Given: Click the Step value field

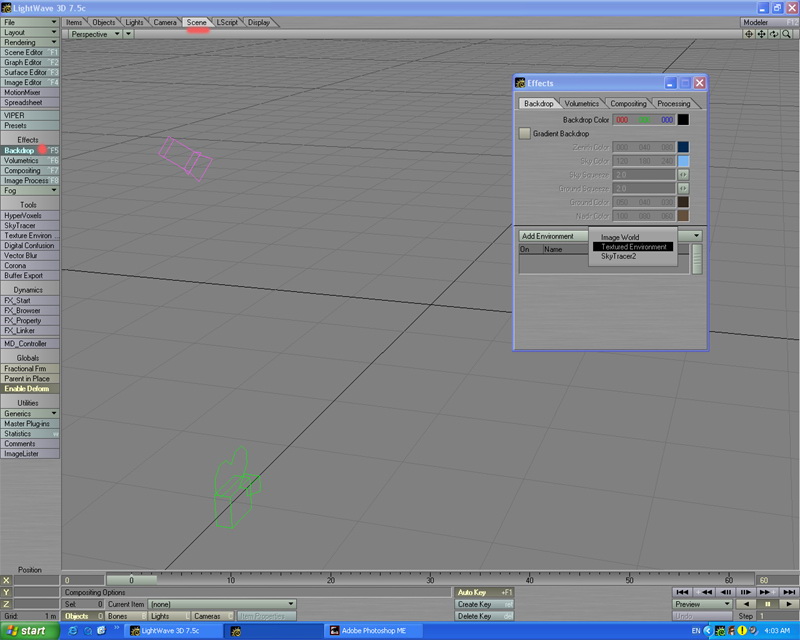Looking at the screenshot, I should [777, 616].
